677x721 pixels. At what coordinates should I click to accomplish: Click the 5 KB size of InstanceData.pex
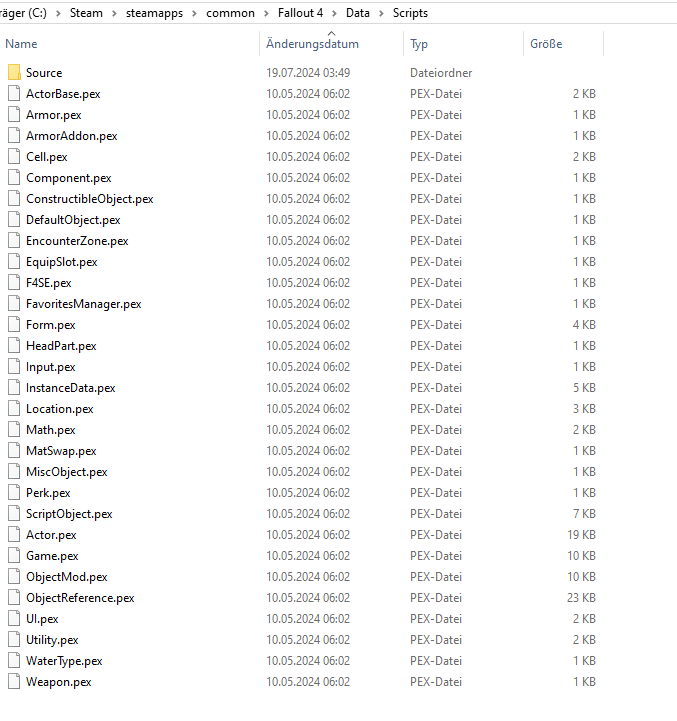[584, 388]
